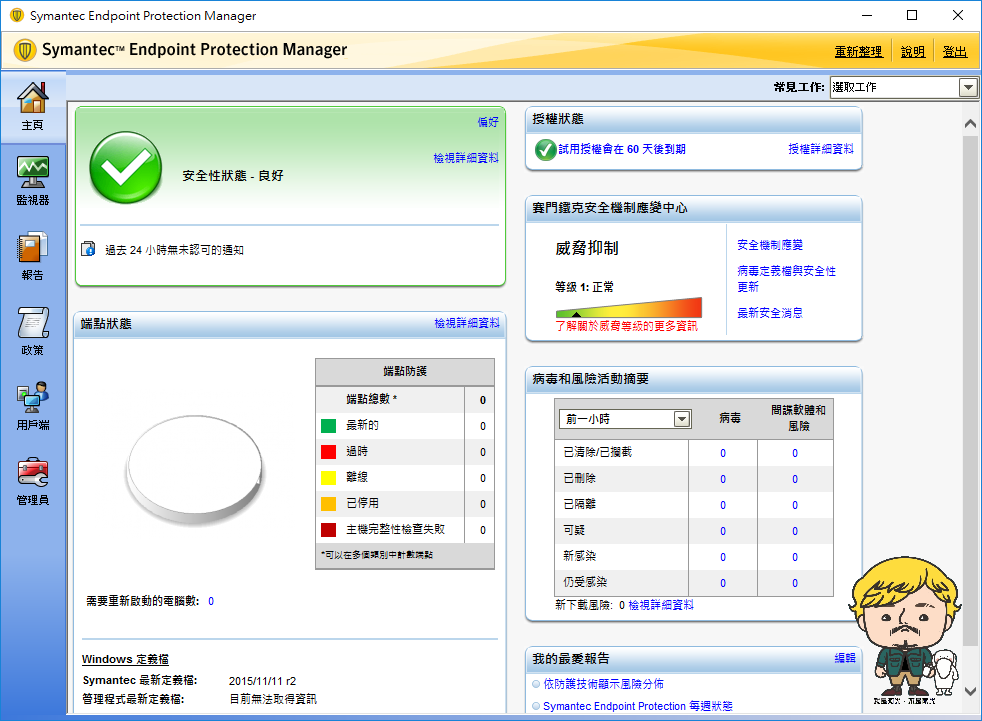
Task: Click the Symantec shield logo in header
Action: pos(24,50)
